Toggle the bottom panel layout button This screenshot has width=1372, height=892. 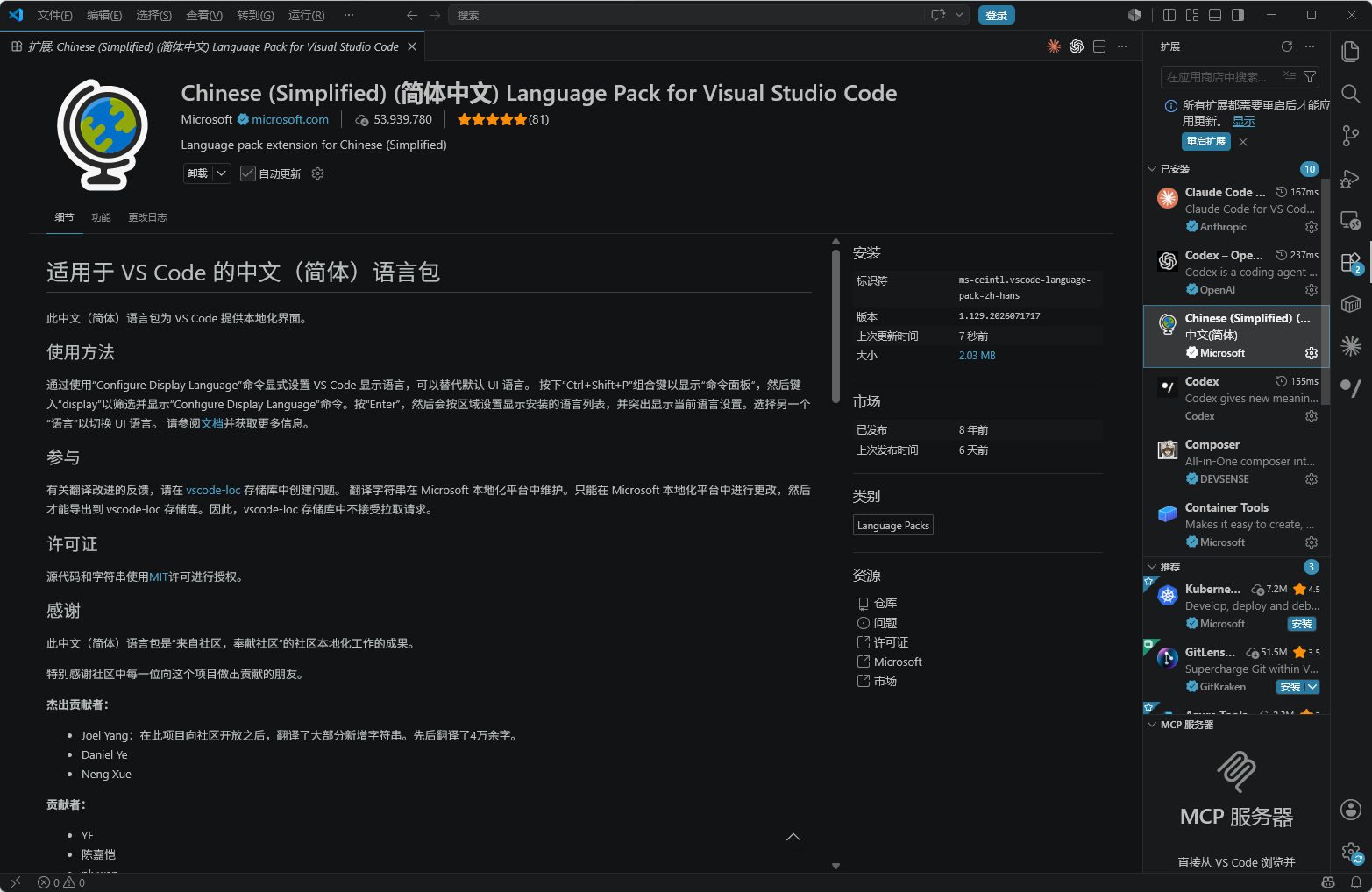click(1215, 15)
